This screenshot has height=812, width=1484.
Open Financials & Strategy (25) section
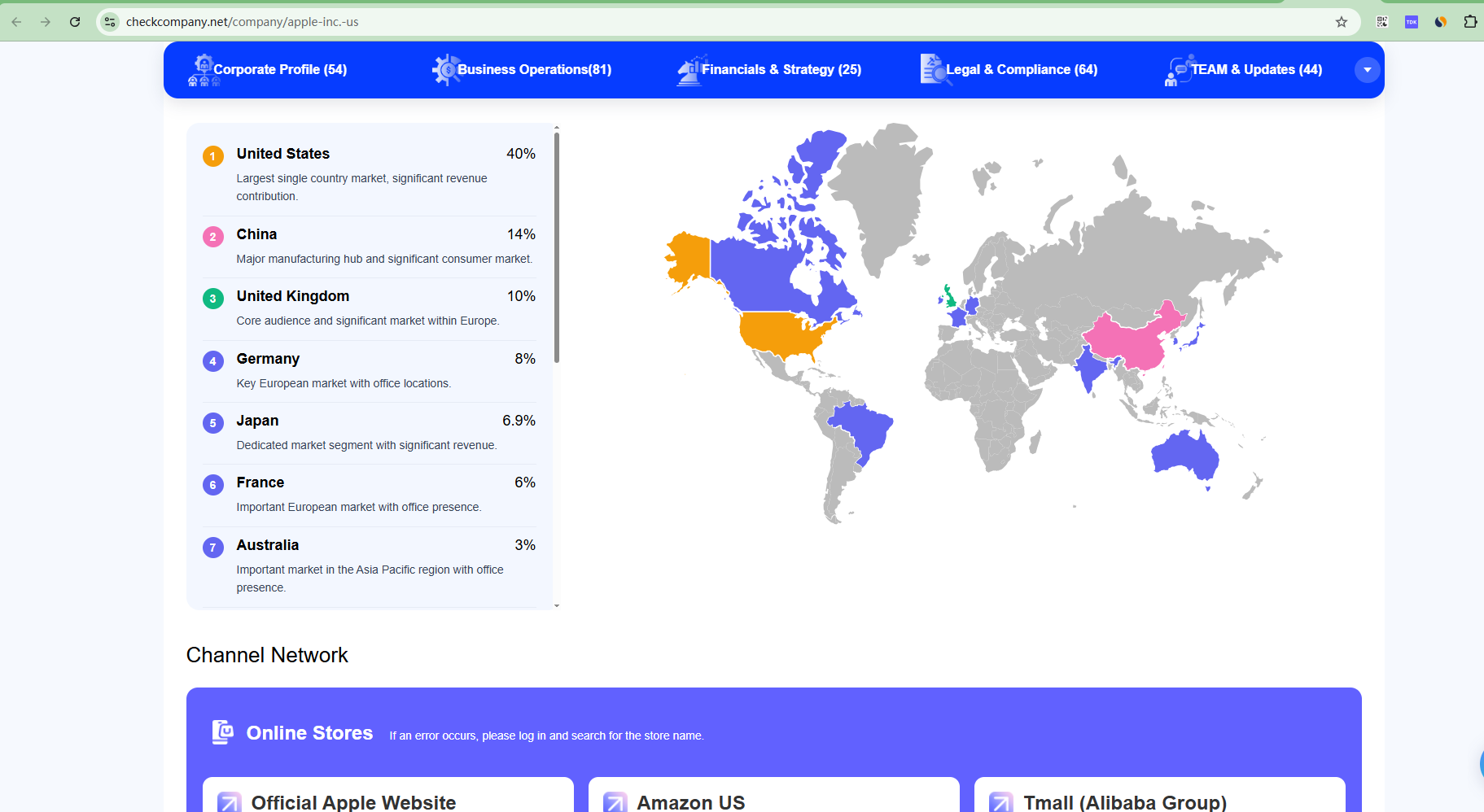pos(769,70)
